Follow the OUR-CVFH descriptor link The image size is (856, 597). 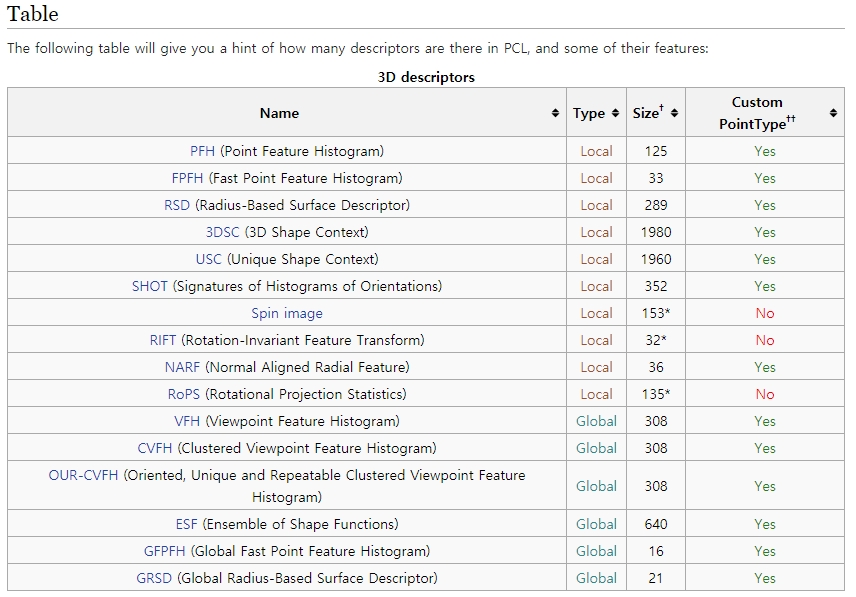pyautogui.click(x=84, y=476)
